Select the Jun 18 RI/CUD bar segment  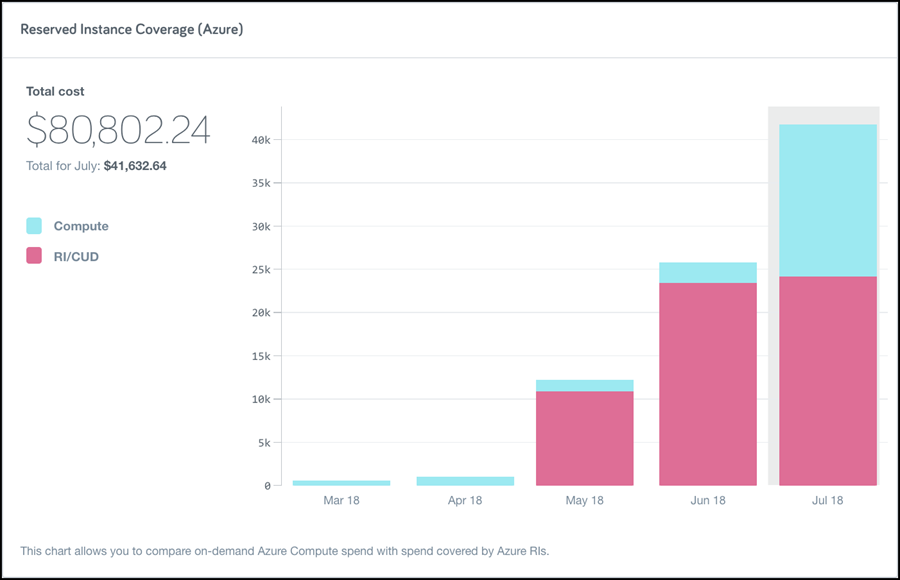coord(707,384)
